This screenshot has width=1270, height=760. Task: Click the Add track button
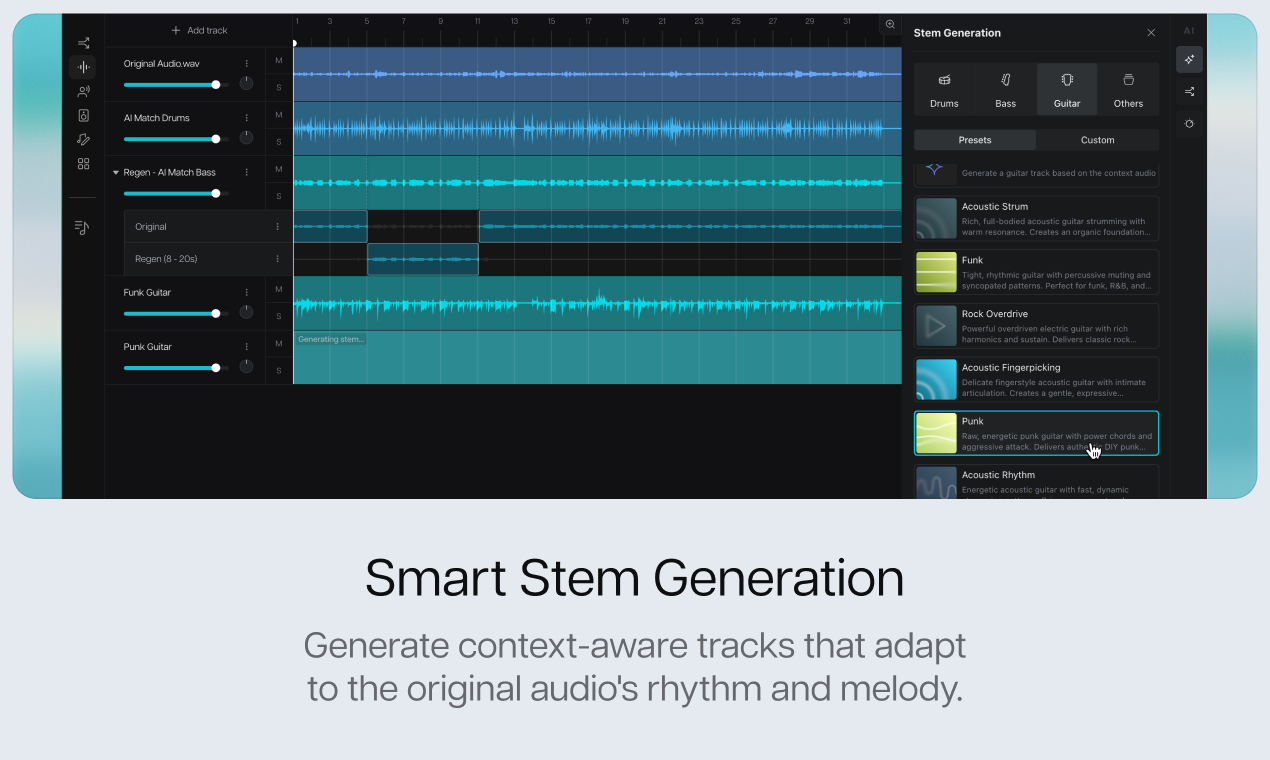click(x=199, y=30)
